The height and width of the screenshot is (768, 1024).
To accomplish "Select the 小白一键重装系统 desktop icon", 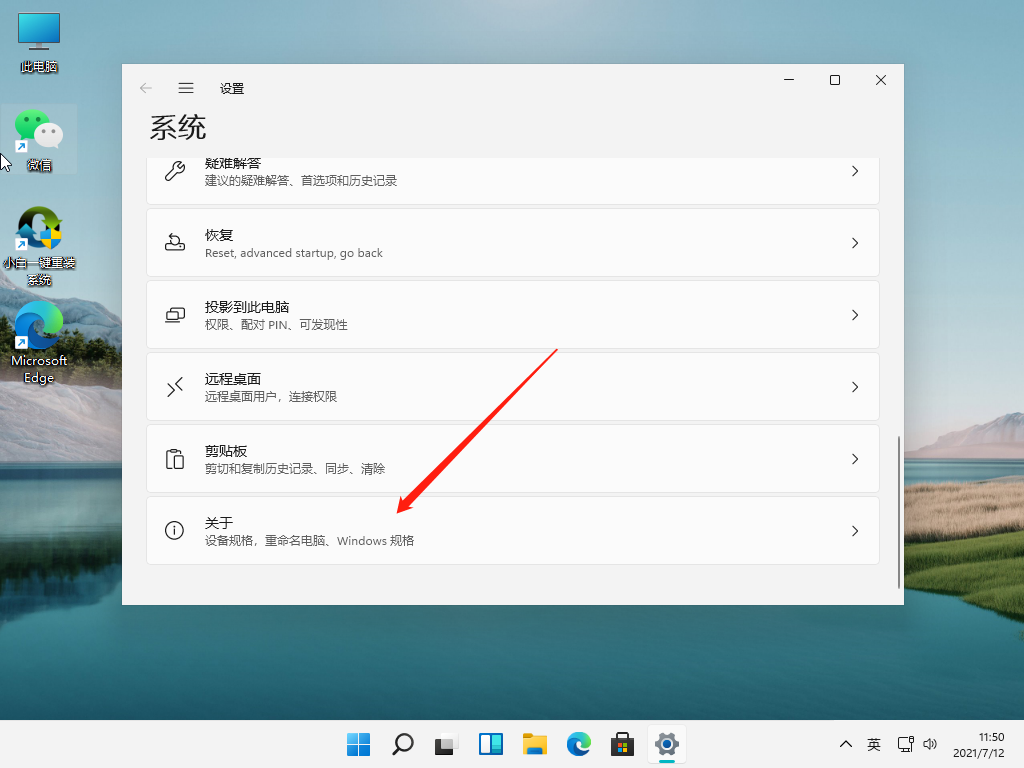I will click(x=39, y=246).
